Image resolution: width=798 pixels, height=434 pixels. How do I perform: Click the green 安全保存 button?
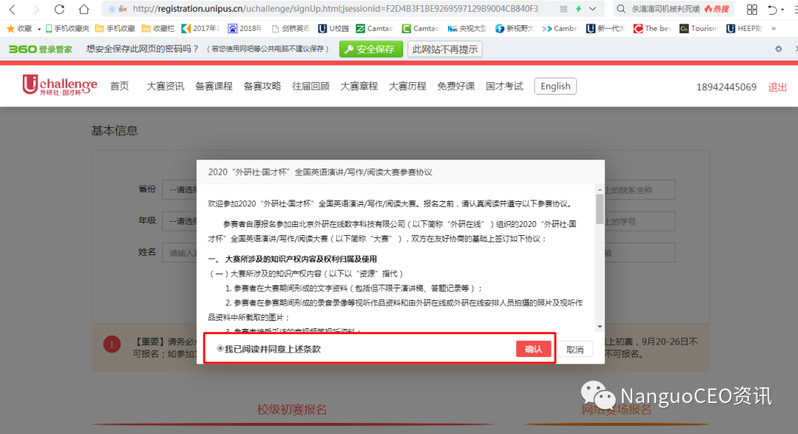coord(370,49)
